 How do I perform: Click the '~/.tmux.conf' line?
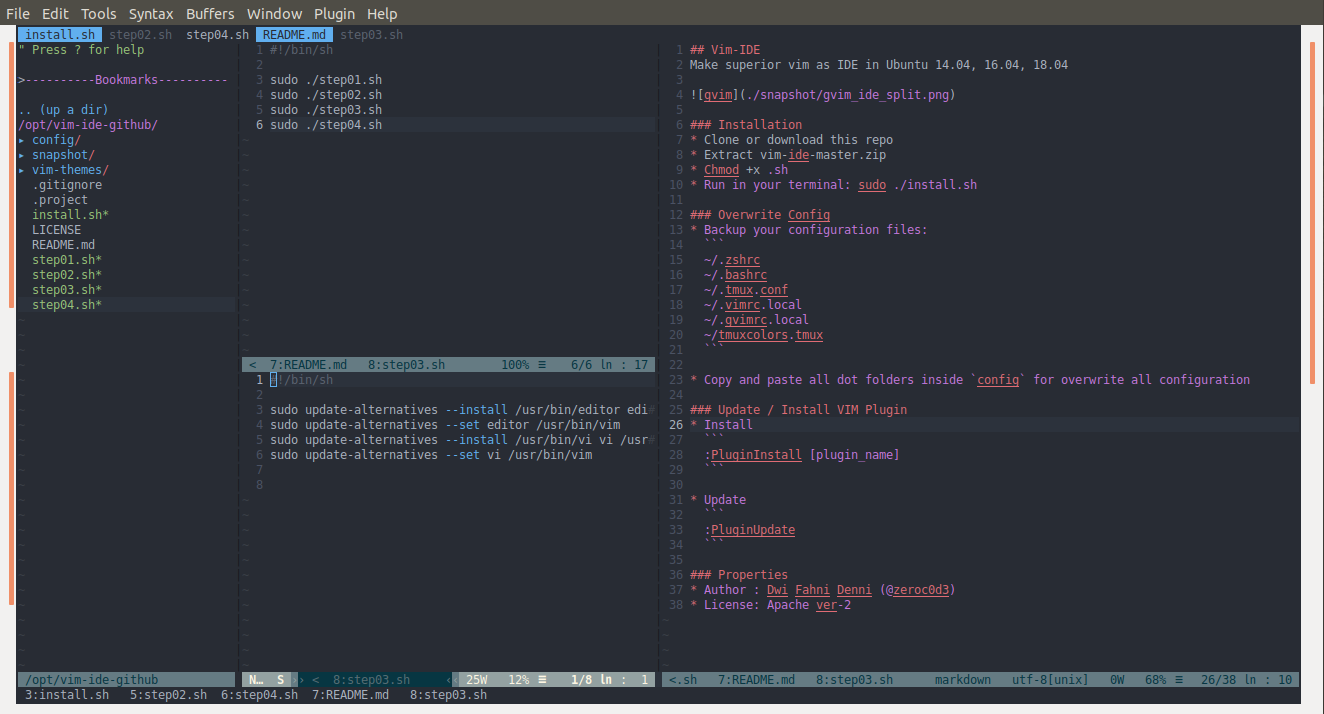[746, 290]
